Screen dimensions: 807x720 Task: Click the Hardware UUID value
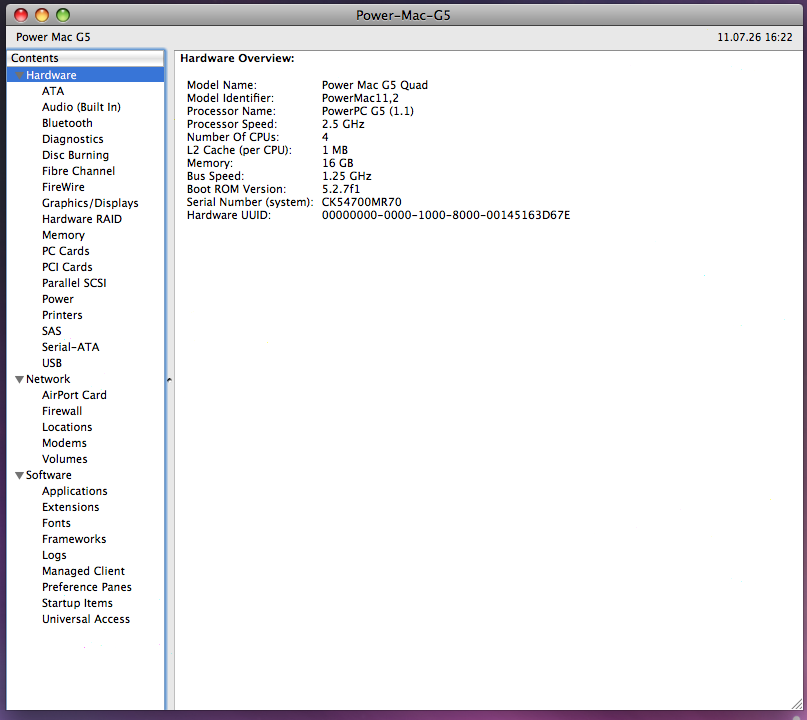coord(446,215)
